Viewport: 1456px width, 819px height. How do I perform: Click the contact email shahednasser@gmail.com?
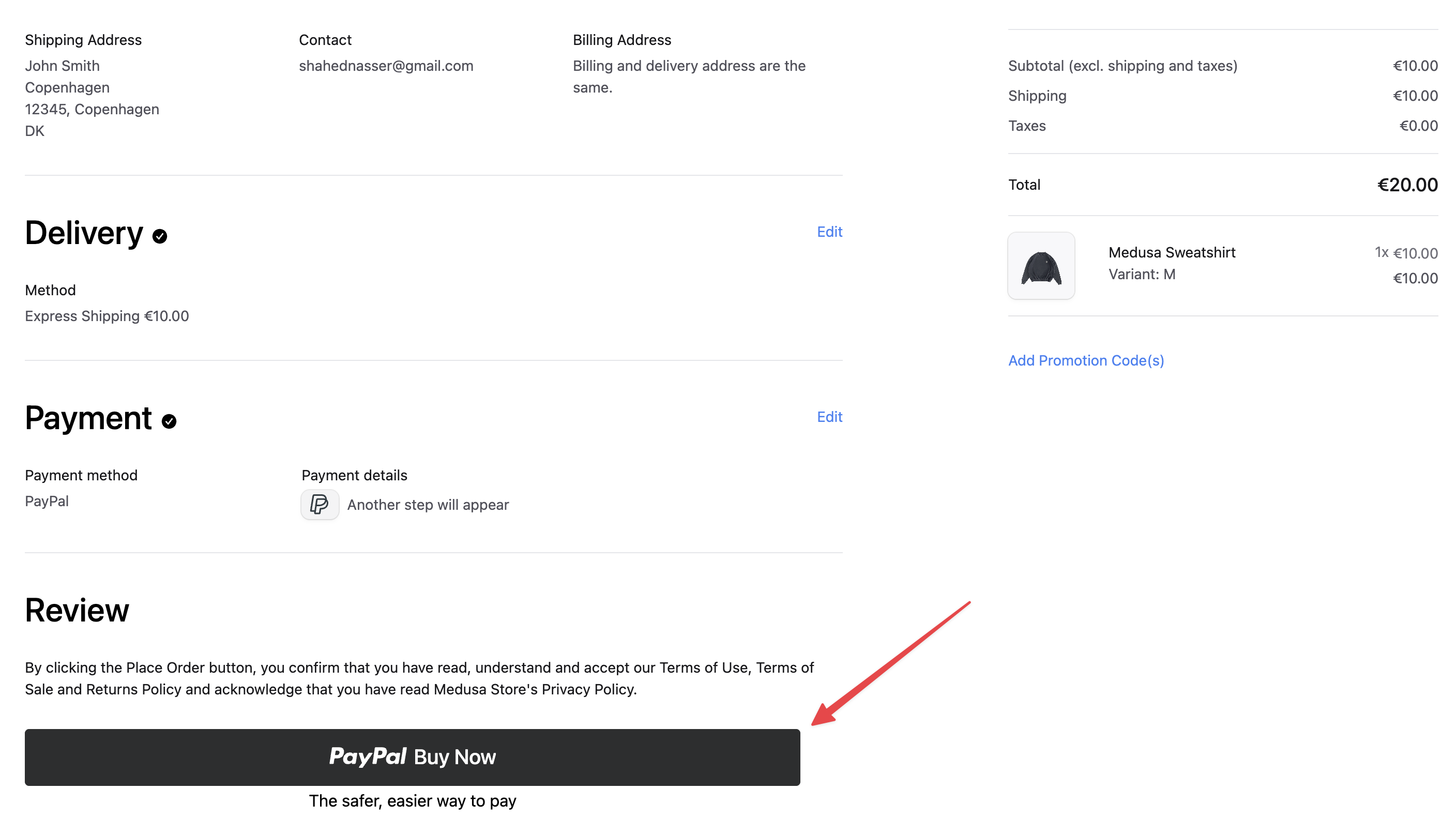pos(386,66)
